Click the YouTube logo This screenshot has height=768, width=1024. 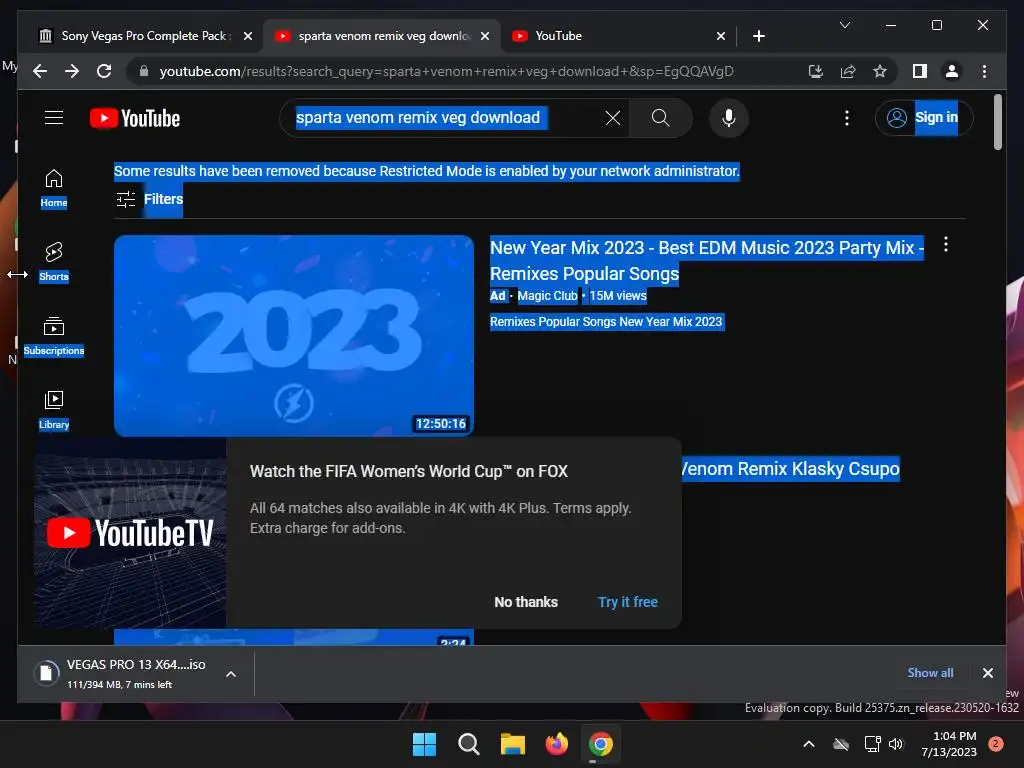click(135, 118)
